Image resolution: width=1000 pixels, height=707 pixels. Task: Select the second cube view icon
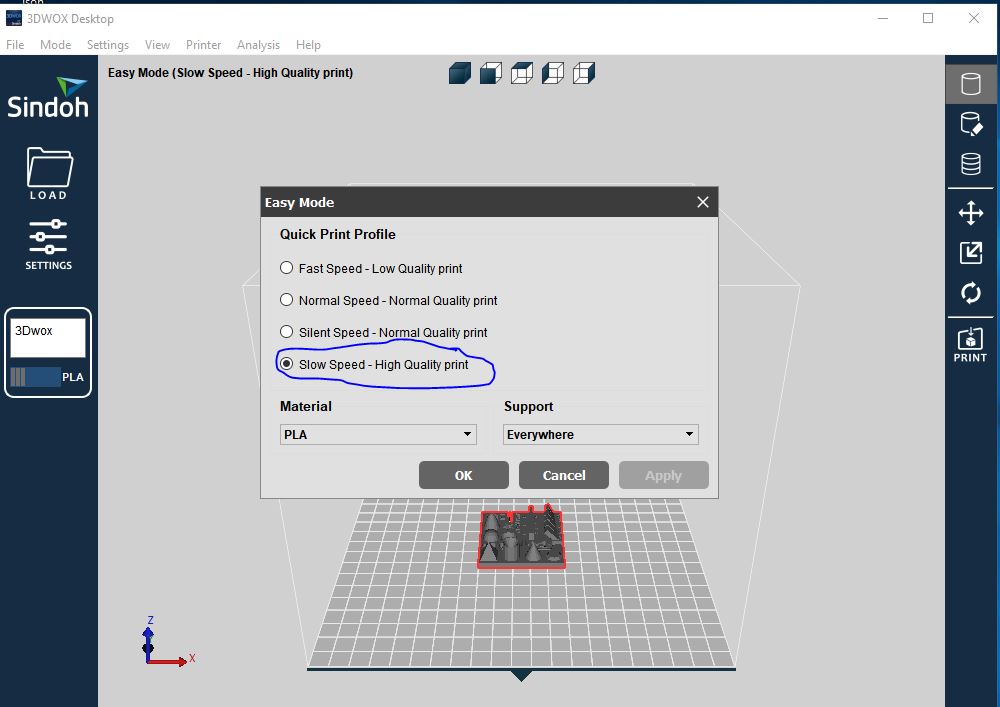click(x=490, y=73)
